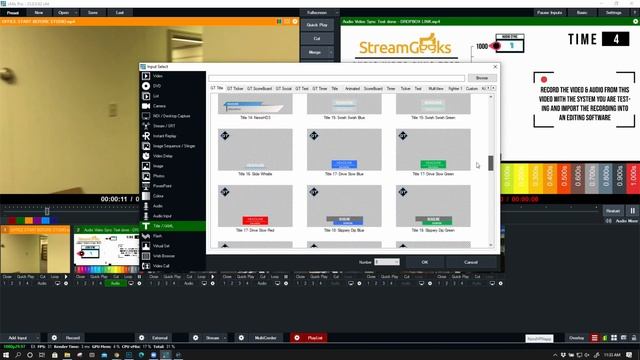Open File Explorer from taskbar
This screenshot has width=640, height=360.
[67, 355]
